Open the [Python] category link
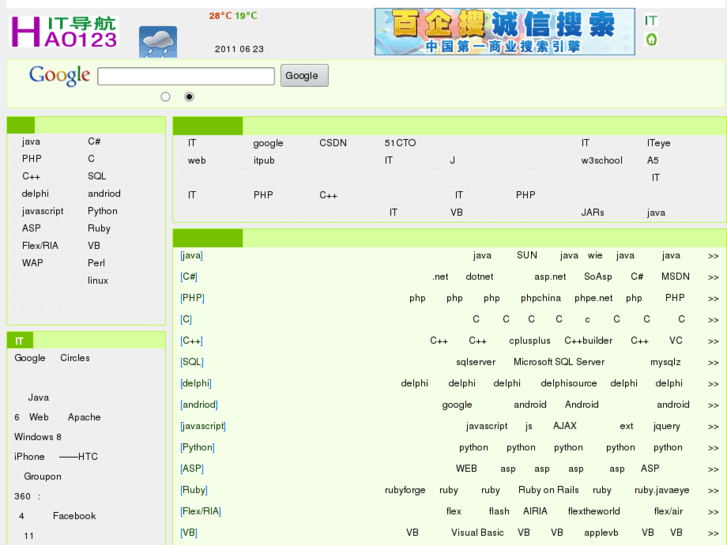This screenshot has height=545, width=727. point(198,448)
